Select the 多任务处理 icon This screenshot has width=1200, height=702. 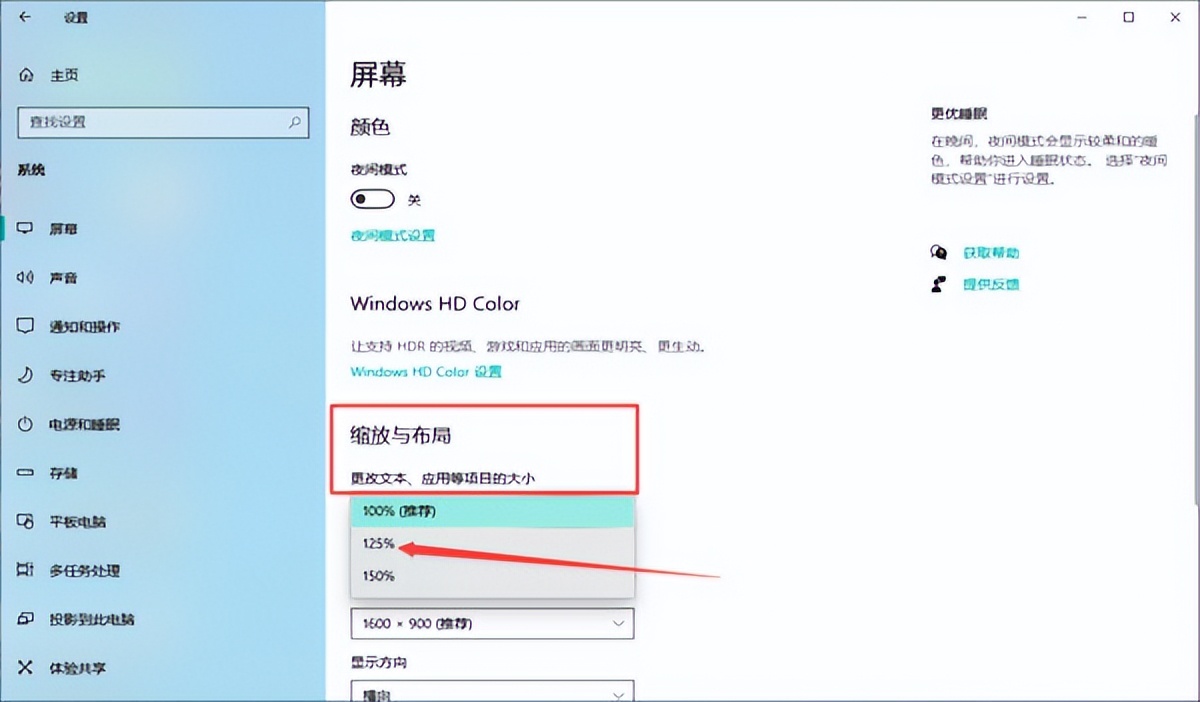click(x=26, y=570)
